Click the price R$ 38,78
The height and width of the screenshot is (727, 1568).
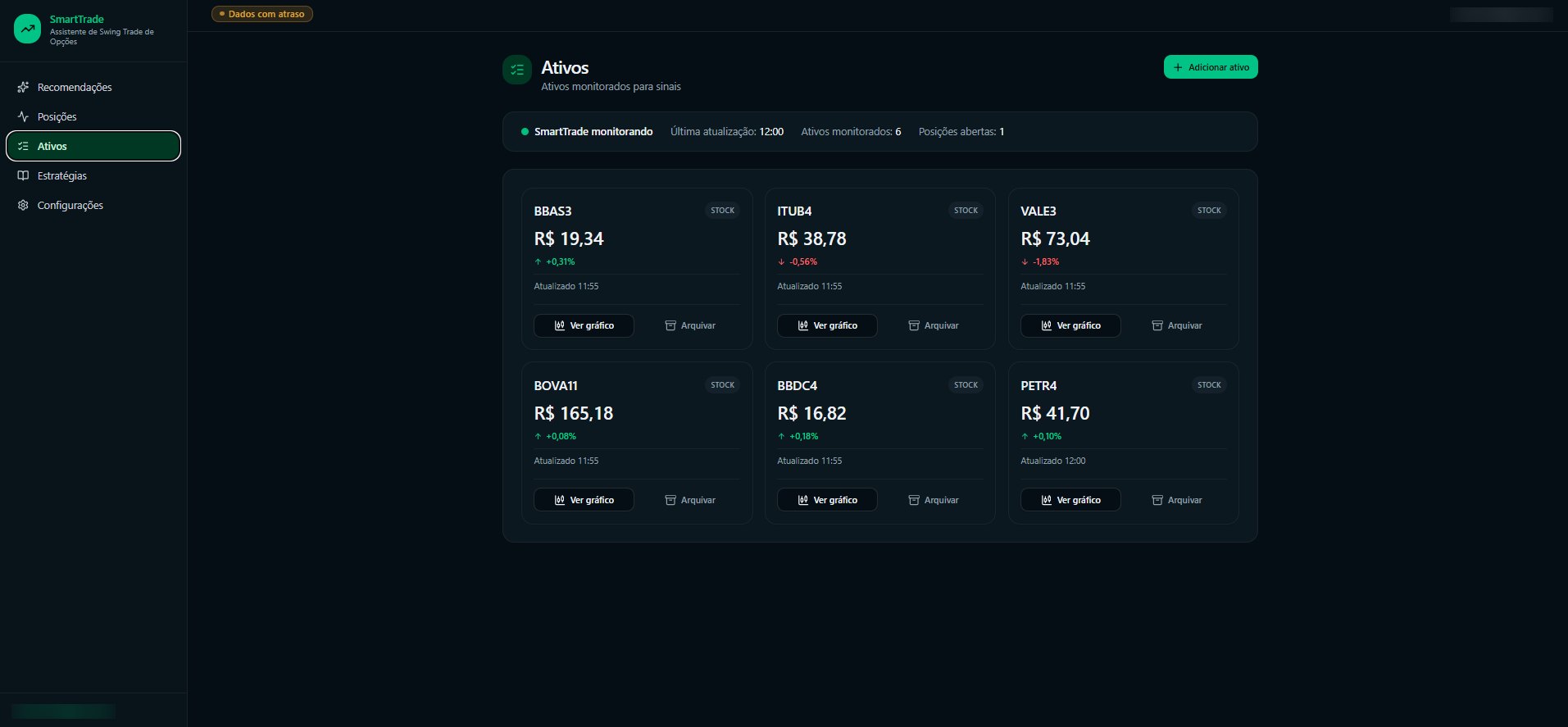(x=811, y=239)
